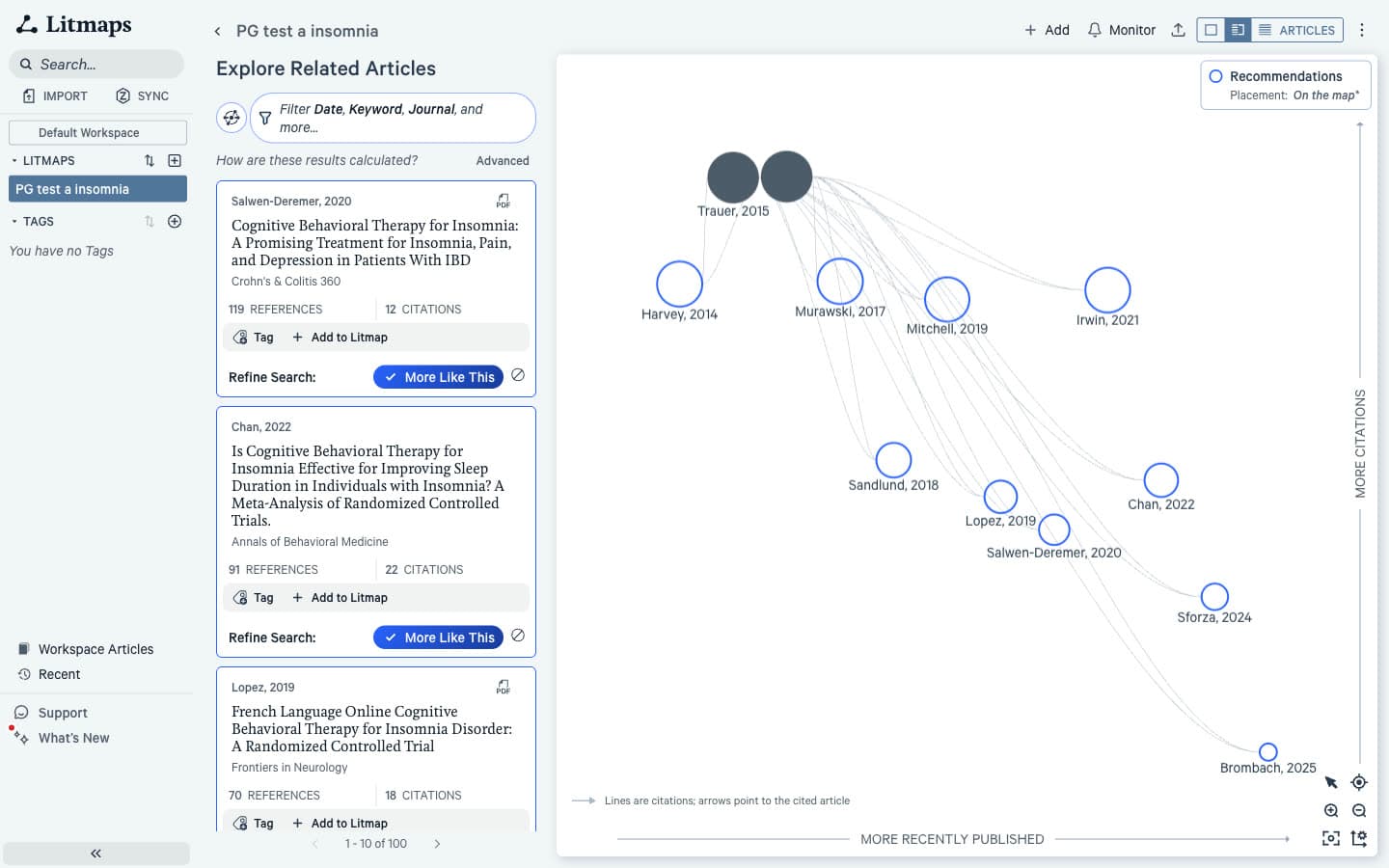The height and width of the screenshot is (868, 1389).
Task: Sort the Litmaps list
Action: (150, 160)
